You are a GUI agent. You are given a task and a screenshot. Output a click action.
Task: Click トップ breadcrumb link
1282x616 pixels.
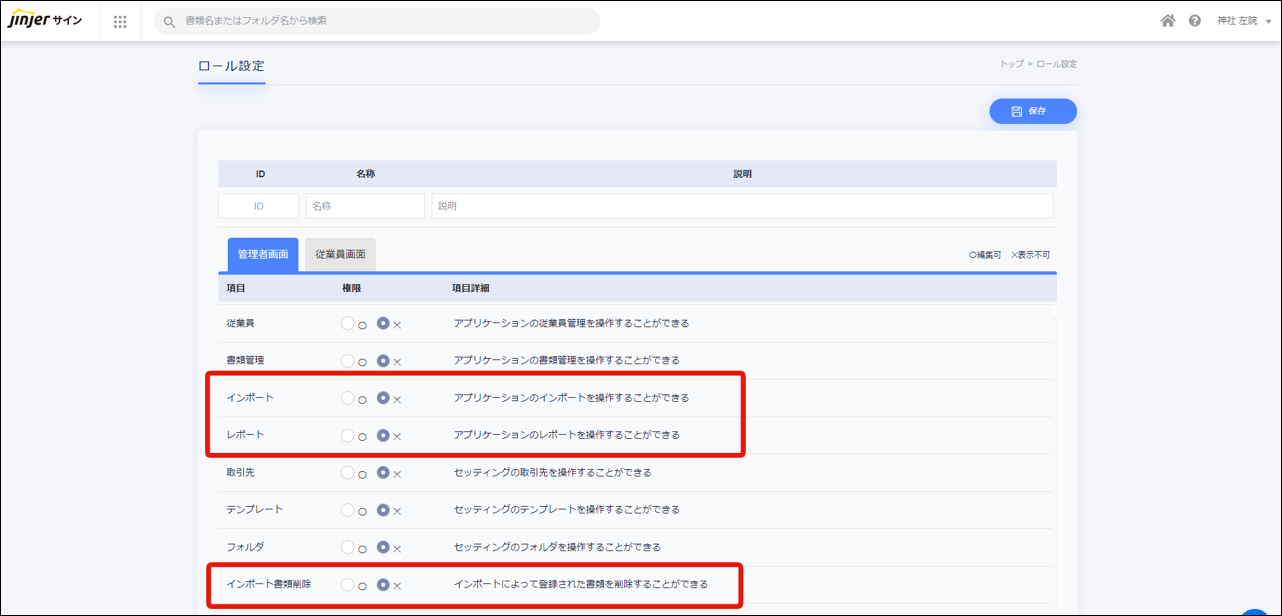1011,64
